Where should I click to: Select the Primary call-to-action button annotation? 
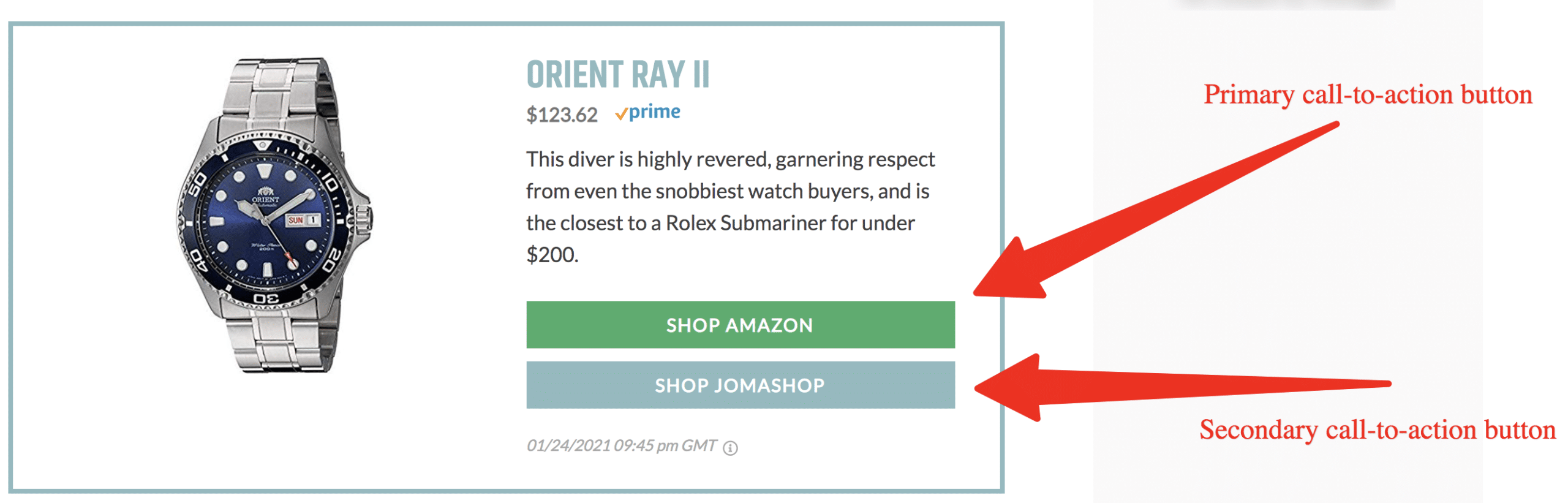pos(1368,95)
